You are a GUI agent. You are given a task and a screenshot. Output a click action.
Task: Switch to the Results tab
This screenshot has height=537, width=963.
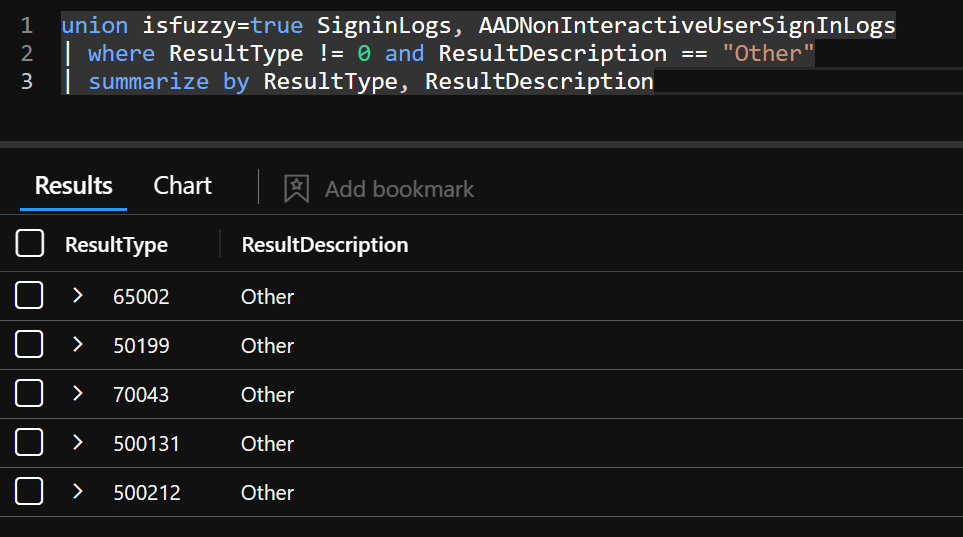click(74, 186)
